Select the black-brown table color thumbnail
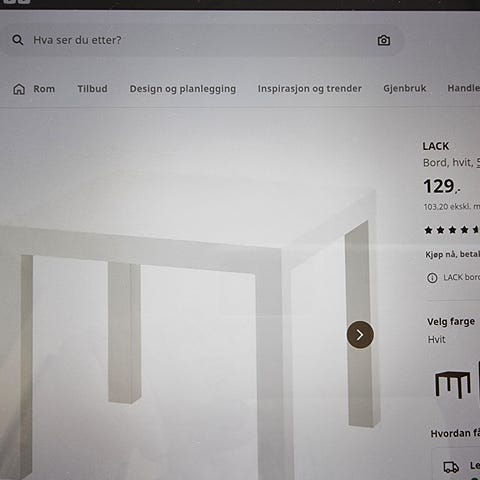The height and width of the screenshot is (480, 480). click(453, 384)
